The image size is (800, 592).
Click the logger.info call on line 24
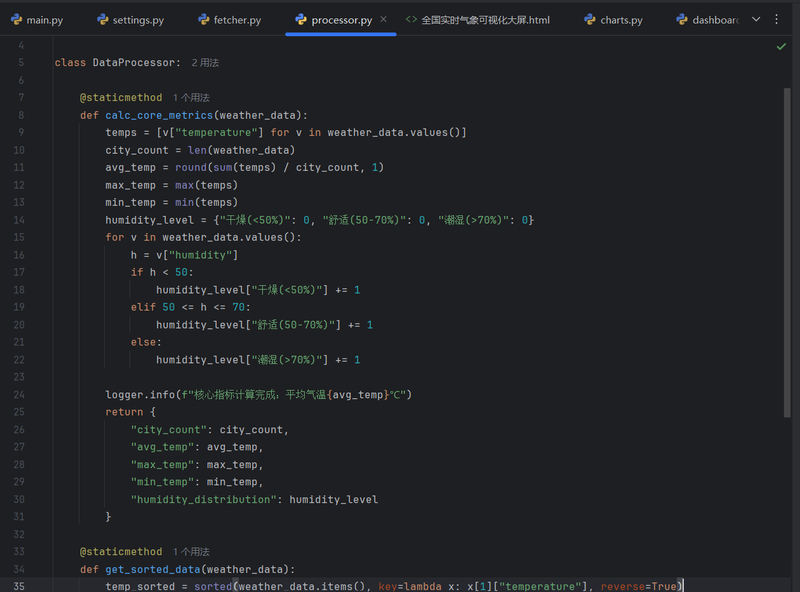click(258, 395)
